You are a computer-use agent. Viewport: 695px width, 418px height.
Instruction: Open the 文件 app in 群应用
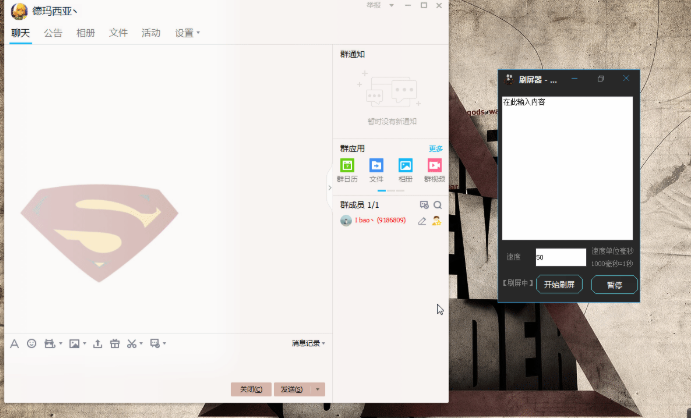(376, 165)
